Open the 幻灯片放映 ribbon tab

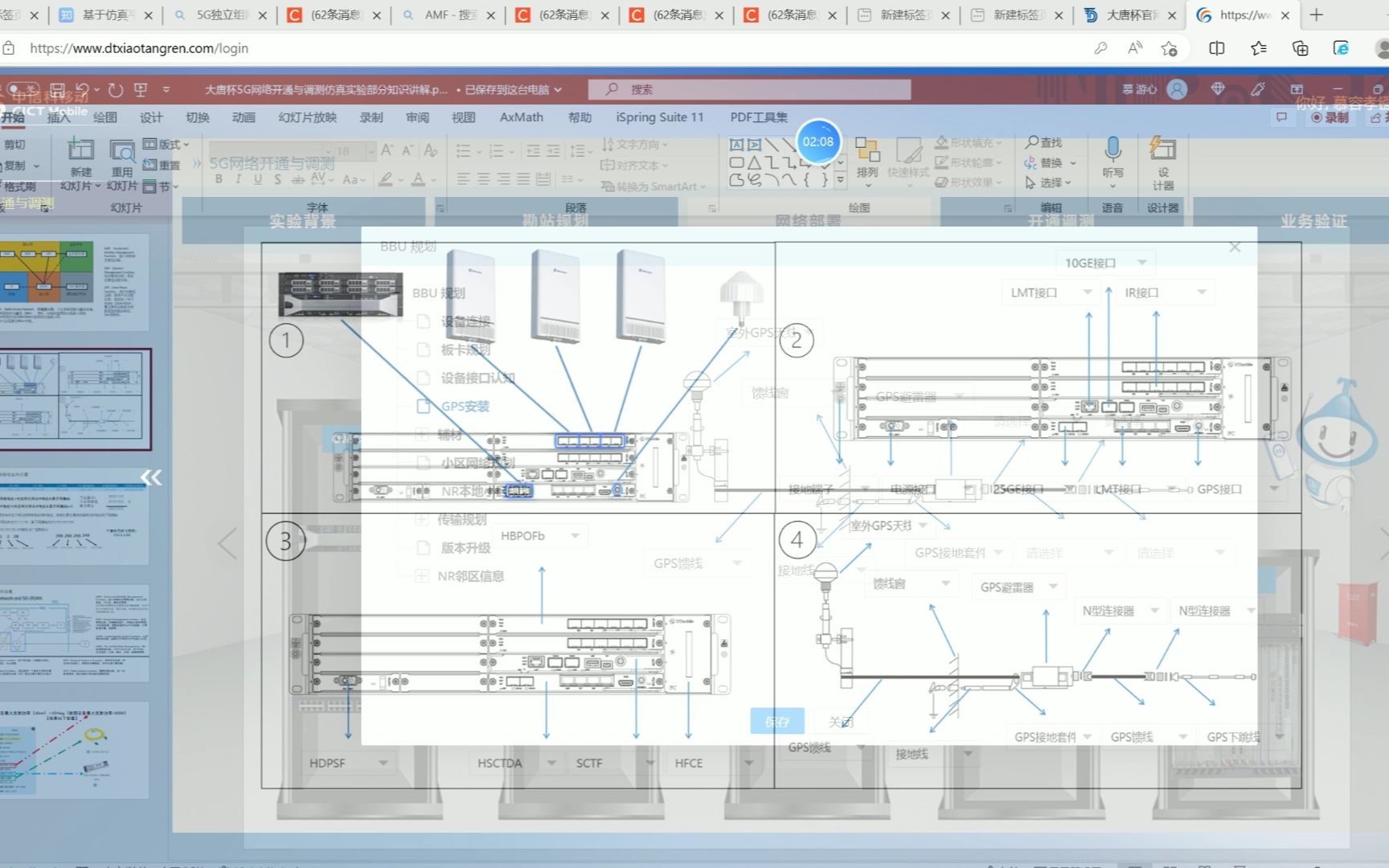308,117
